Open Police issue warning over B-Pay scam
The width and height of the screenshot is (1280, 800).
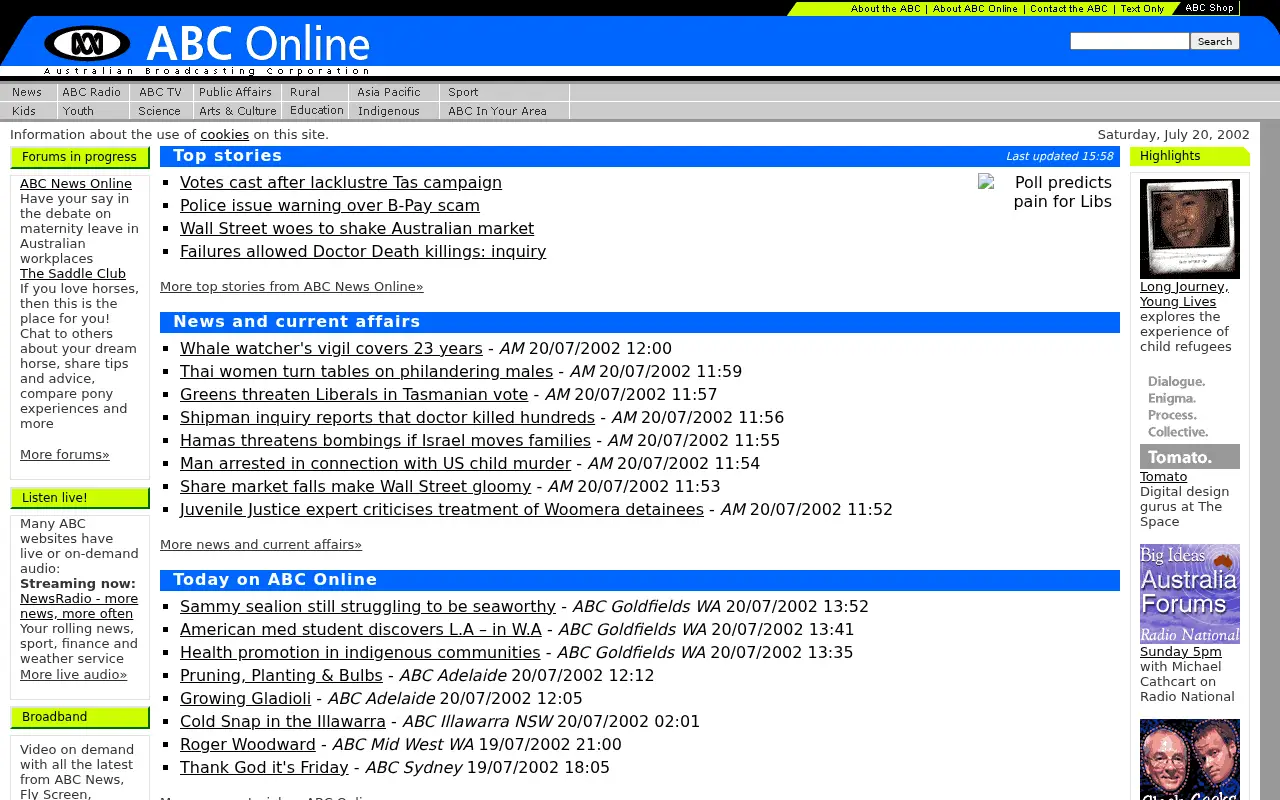coord(330,205)
